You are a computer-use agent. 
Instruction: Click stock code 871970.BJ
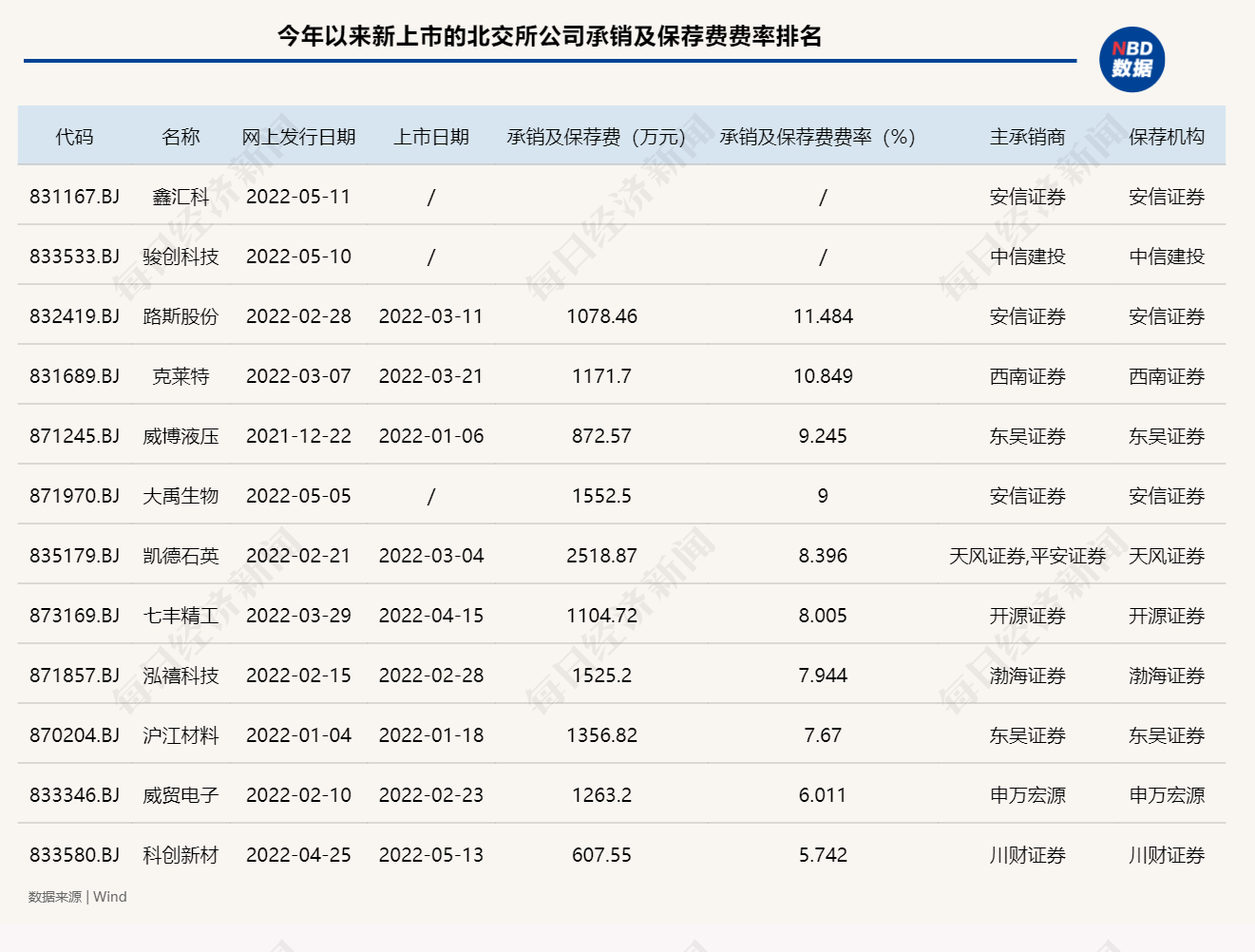[x=74, y=496]
